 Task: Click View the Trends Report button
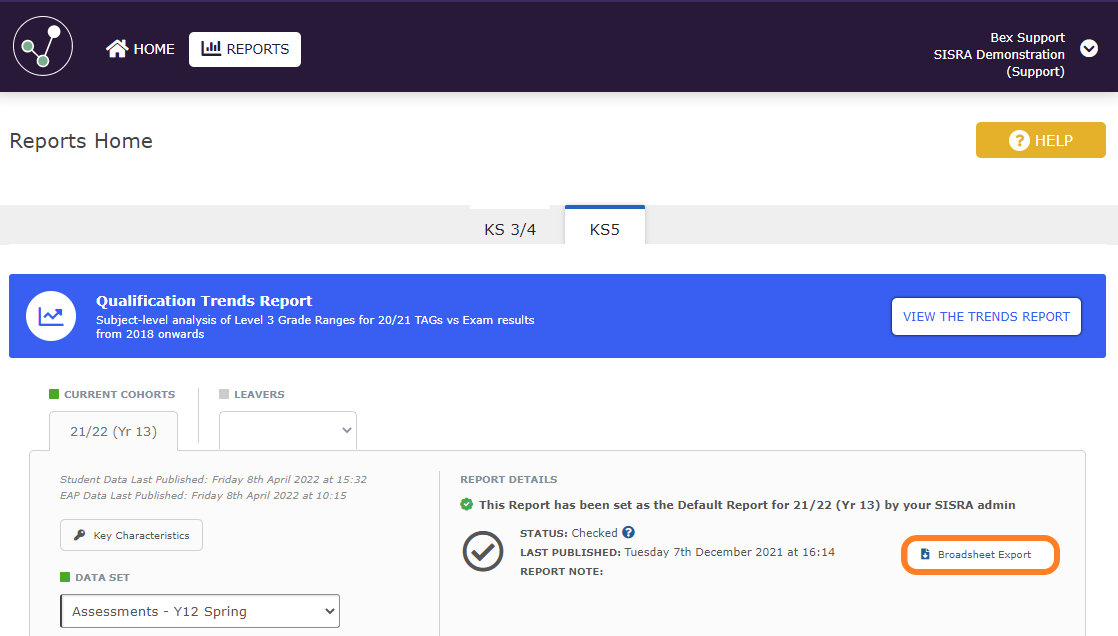[986, 316]
